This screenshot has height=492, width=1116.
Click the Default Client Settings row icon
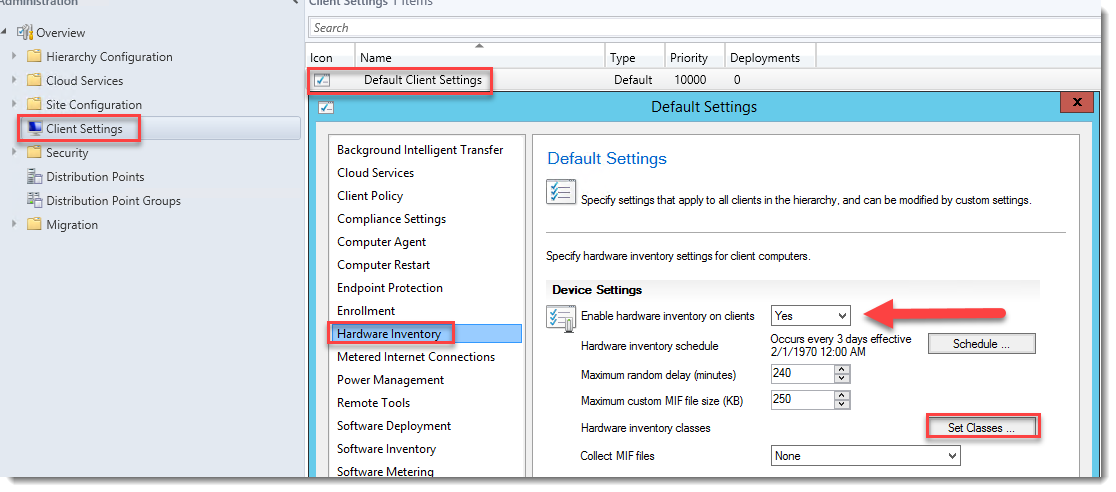pyautogui.click(x=322, y=80)
